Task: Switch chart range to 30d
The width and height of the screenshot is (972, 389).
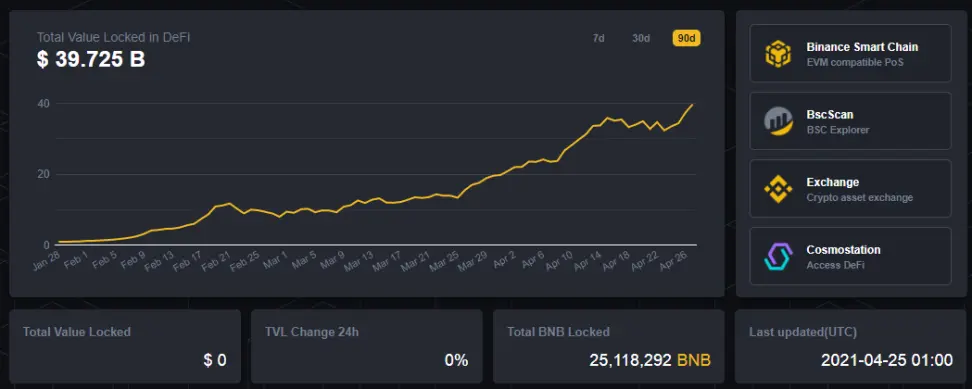Action: tap(641, 38)
